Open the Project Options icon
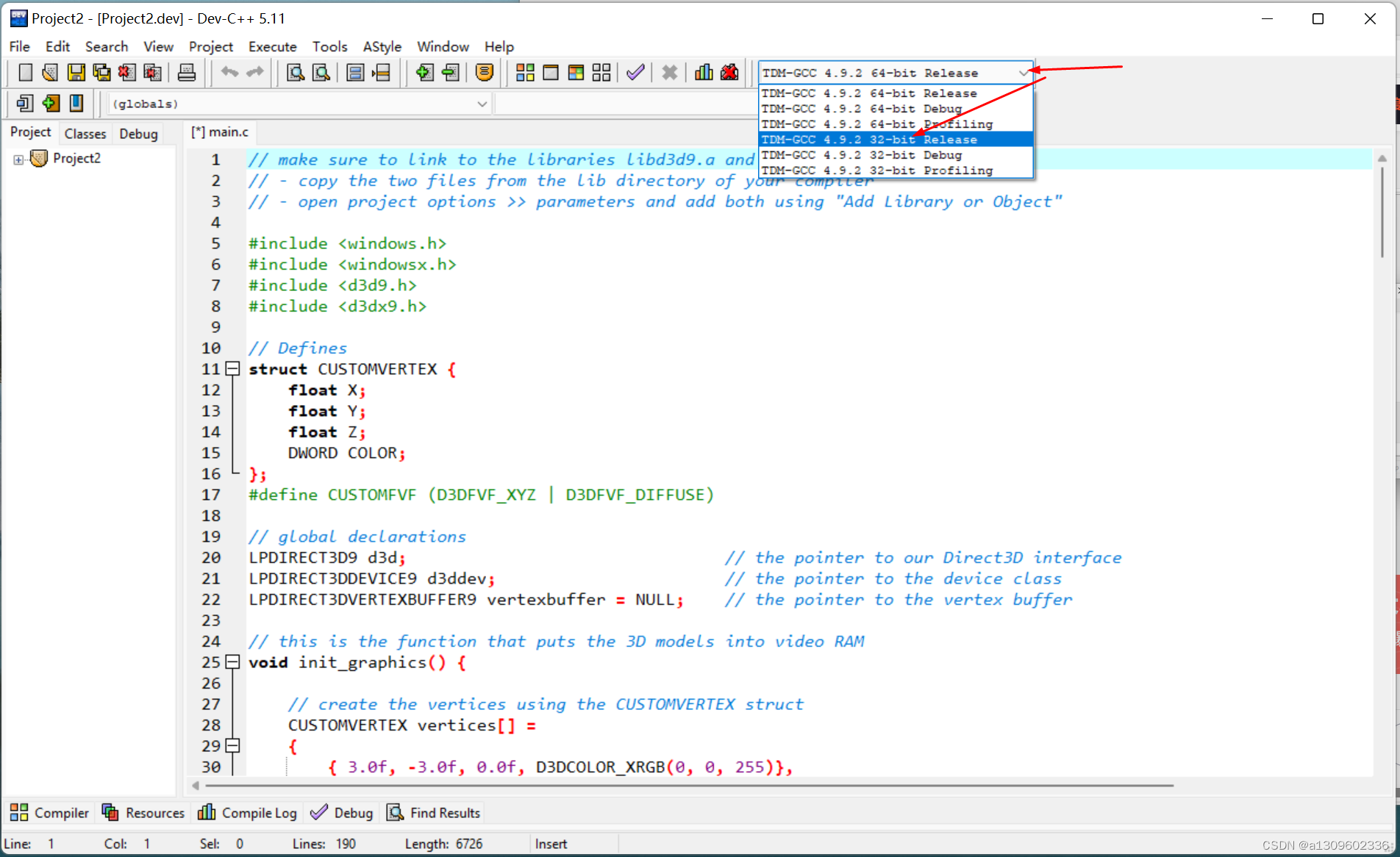The image size is (1400, 857). click(485, 72)
